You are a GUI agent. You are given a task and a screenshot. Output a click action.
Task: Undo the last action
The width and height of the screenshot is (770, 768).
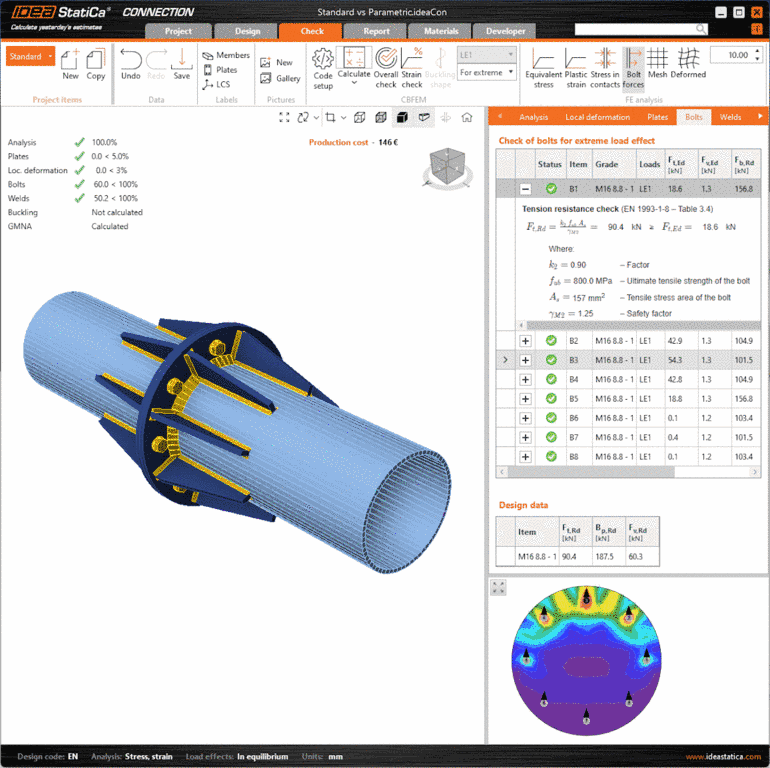[x=131, y=64]
